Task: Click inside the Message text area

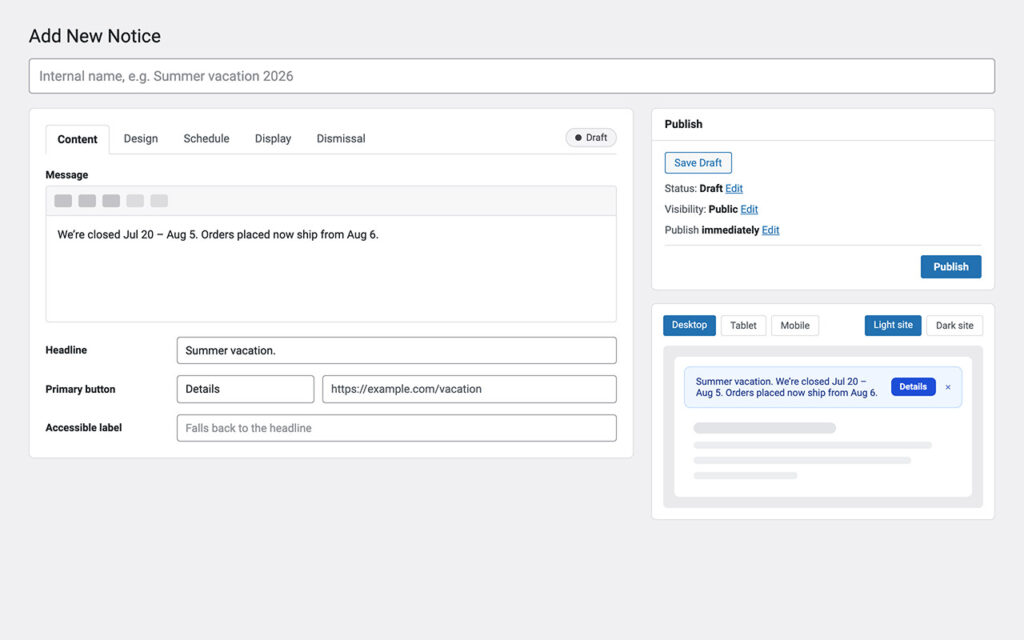Action: click(x=331, y=268)
